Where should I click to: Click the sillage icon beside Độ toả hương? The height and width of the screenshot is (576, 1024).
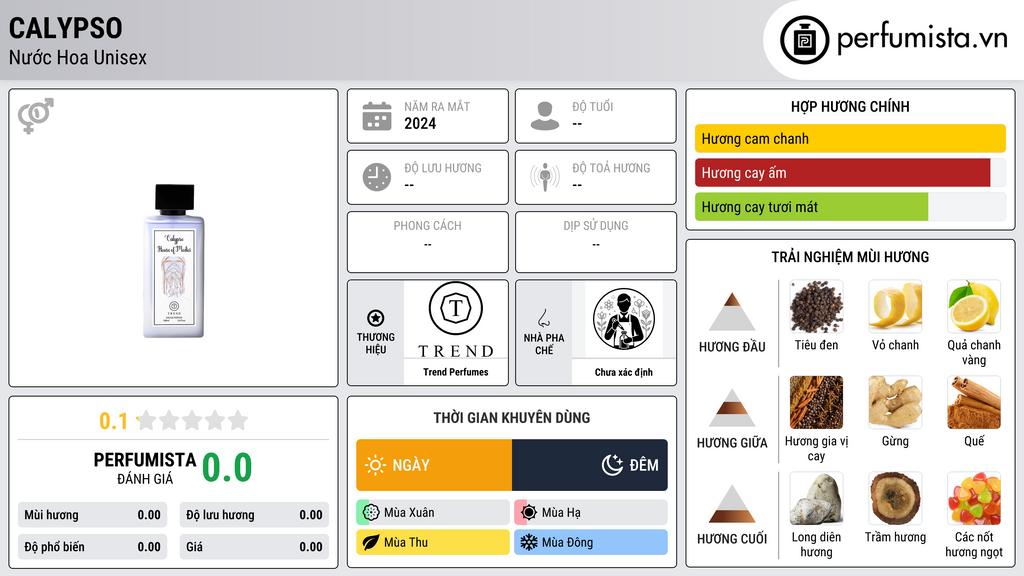pyautogui.click(x=545, y=177)
